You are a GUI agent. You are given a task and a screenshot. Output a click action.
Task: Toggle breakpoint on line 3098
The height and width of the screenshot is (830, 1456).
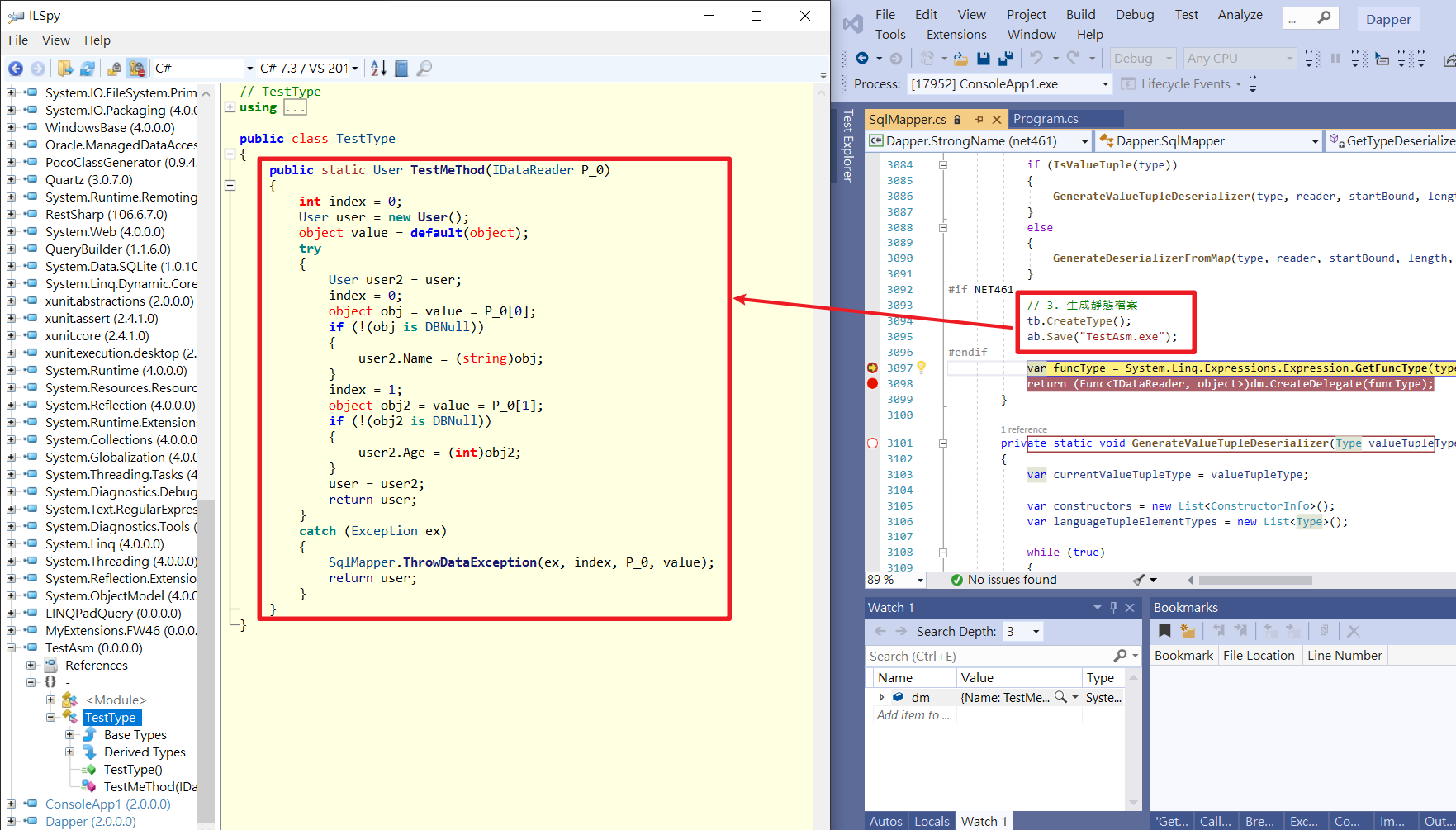(872, 383)
